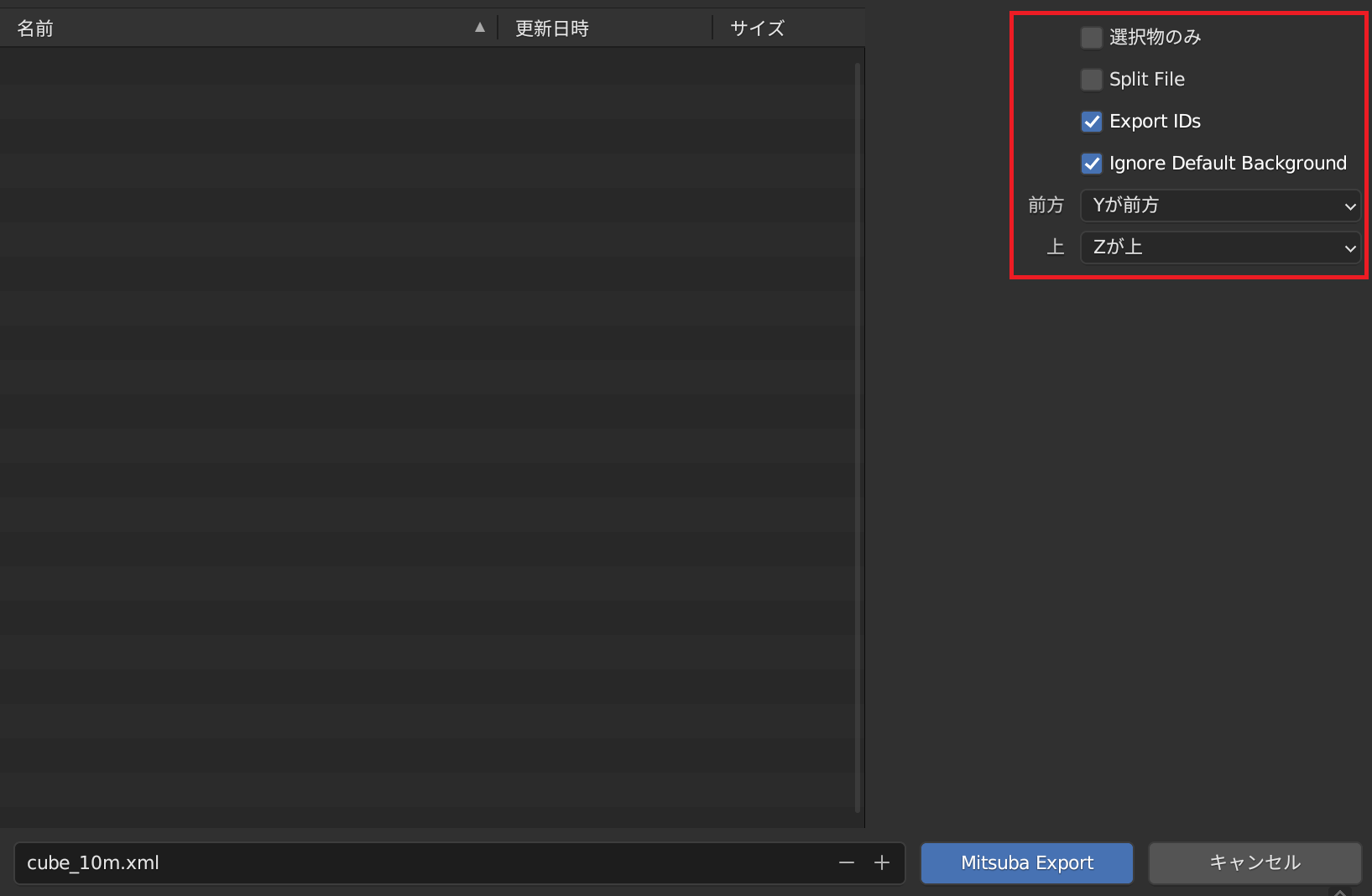Enable the 選択物のみ checkbox

[x=1091, y=37]
